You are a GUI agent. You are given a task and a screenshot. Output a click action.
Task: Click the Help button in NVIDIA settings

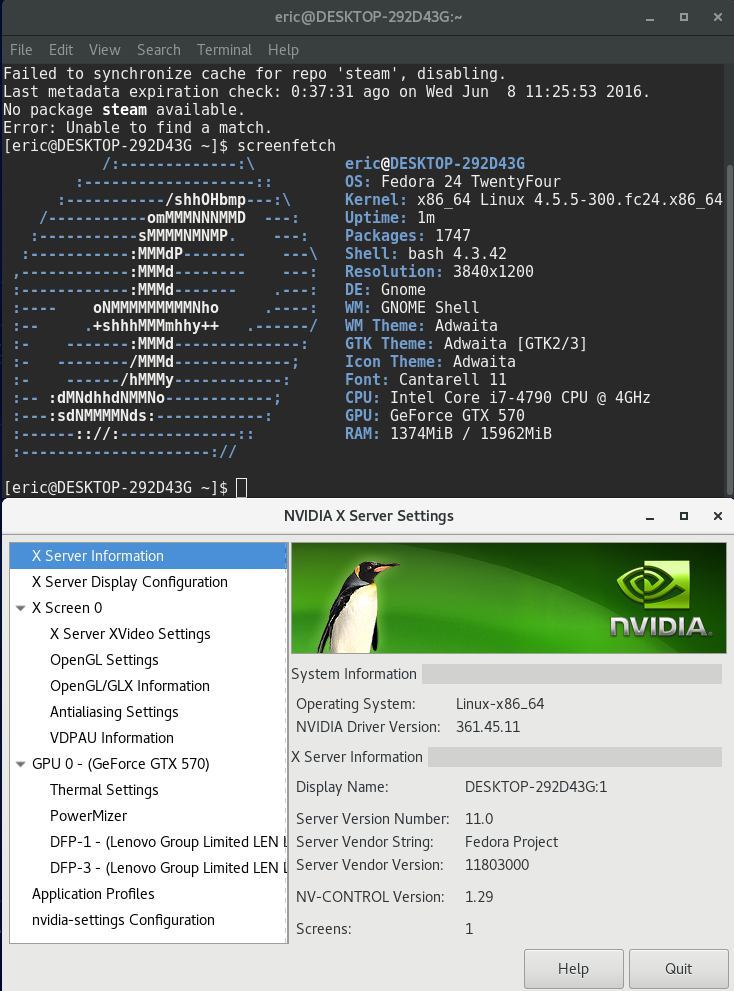coord(573,968)
